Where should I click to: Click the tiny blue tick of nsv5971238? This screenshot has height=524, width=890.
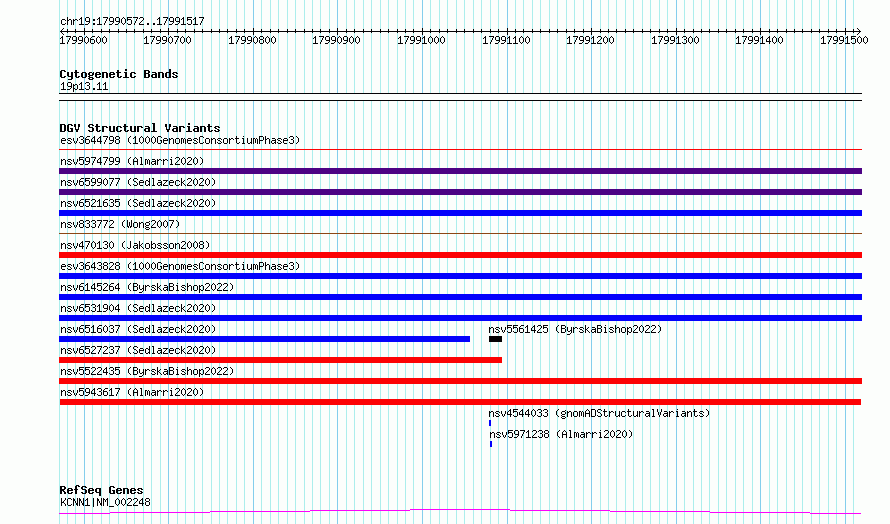click(x=491, y=444)
